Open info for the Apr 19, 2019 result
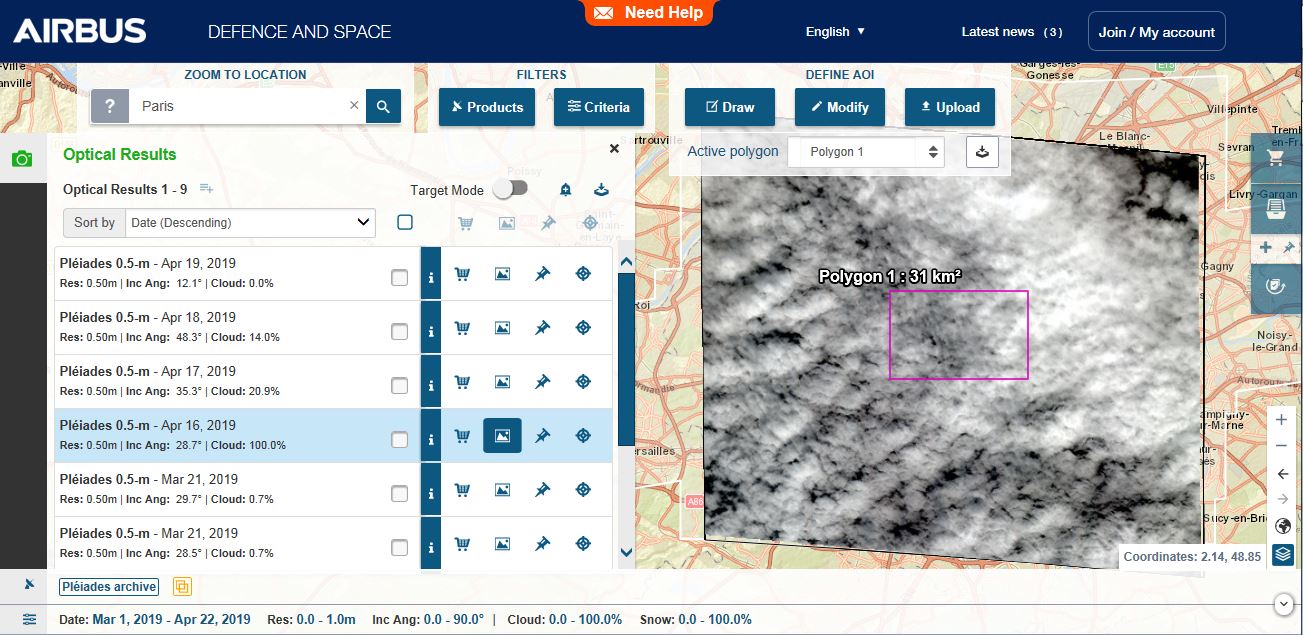1303x635 pixels. coord(431,274)
